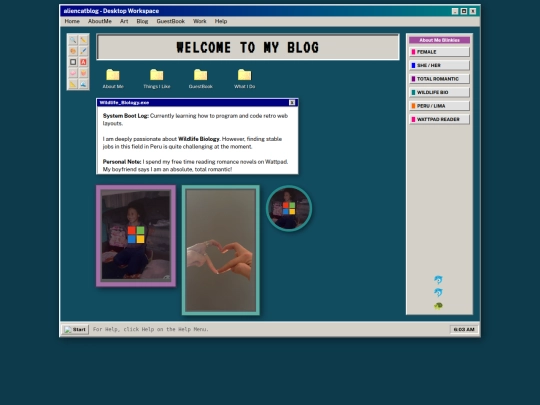Click the WILDLIFE BIO blinkie button

click(x=439, y=92)
